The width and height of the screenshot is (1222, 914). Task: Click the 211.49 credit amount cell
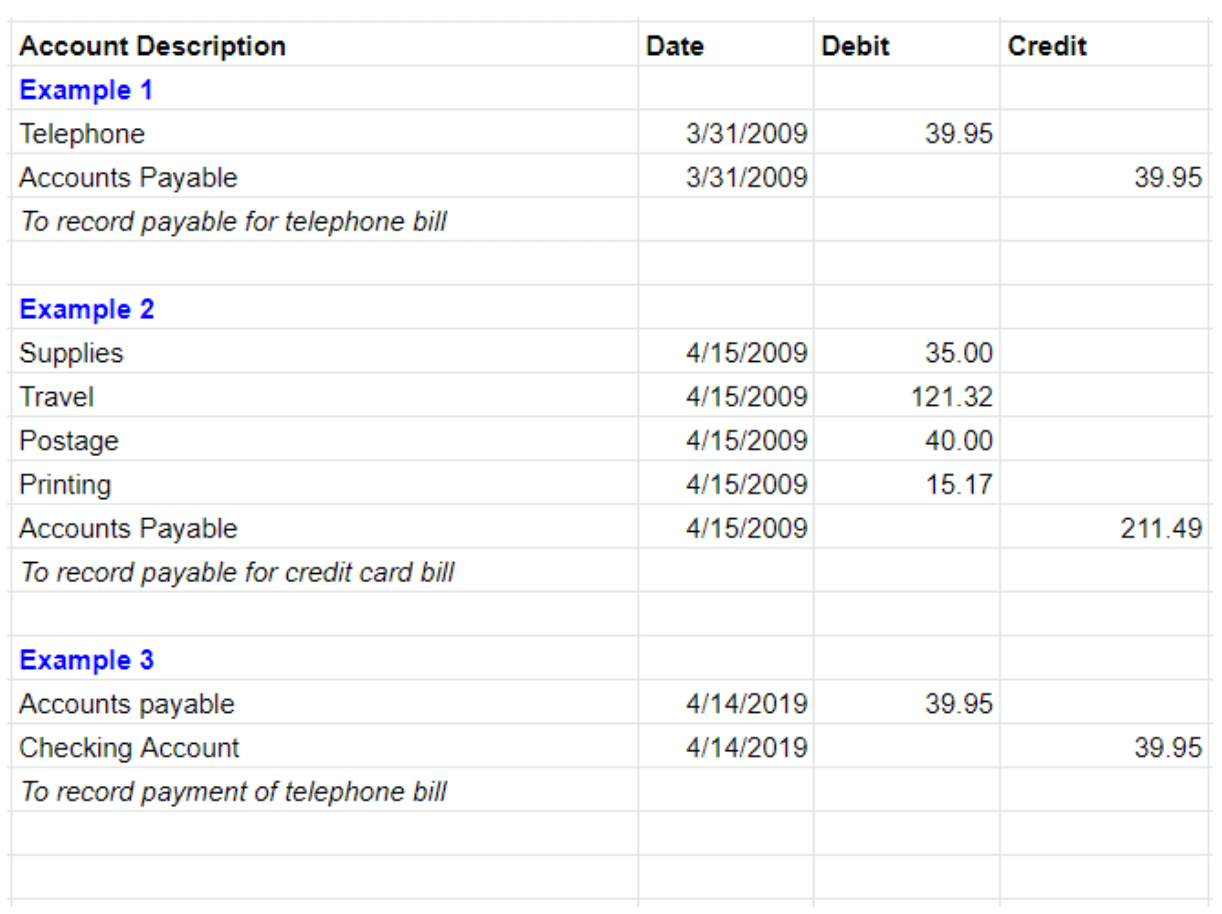click(1161, 528)
